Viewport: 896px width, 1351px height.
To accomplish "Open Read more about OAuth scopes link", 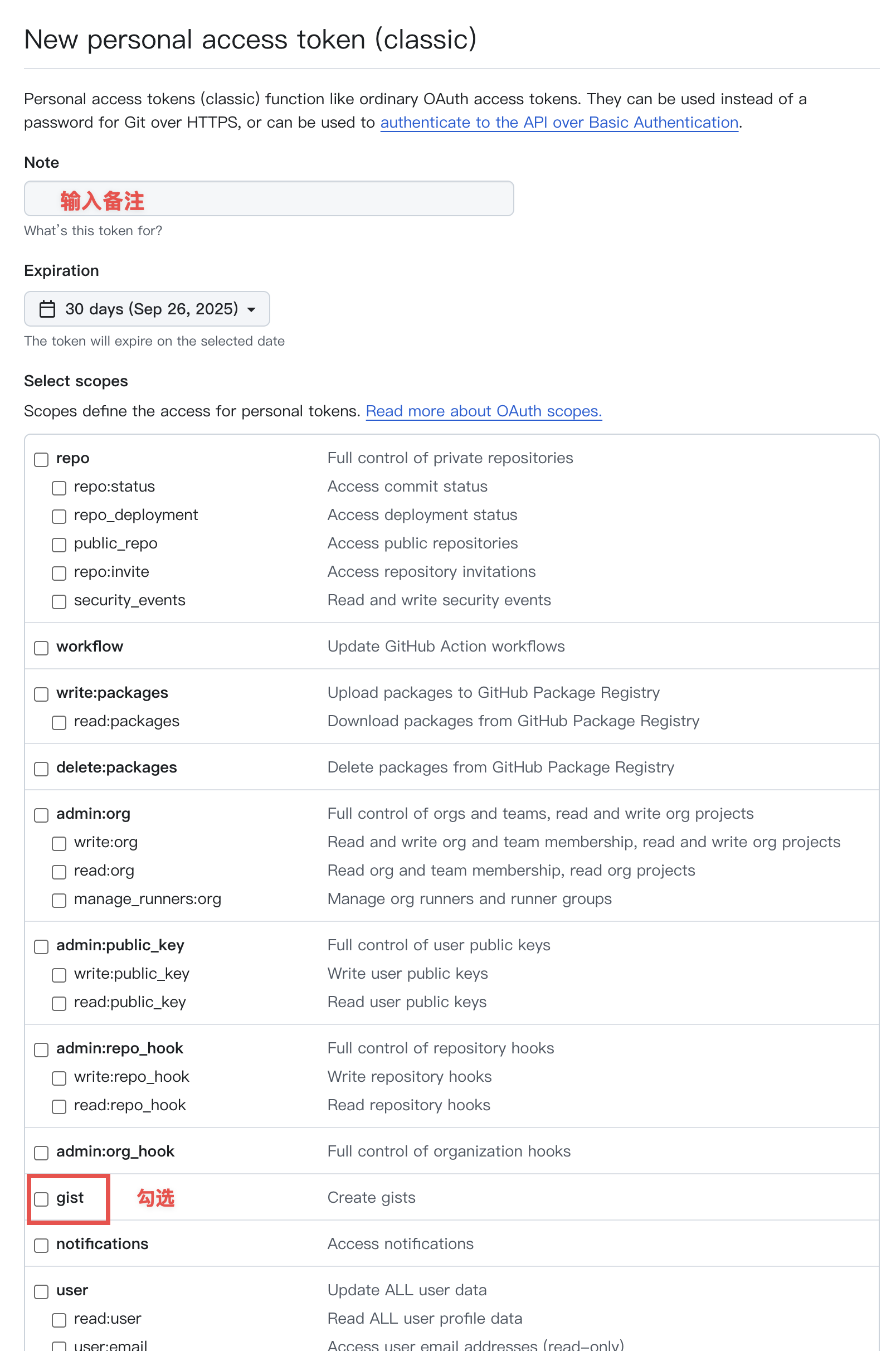I will point(484,411).
